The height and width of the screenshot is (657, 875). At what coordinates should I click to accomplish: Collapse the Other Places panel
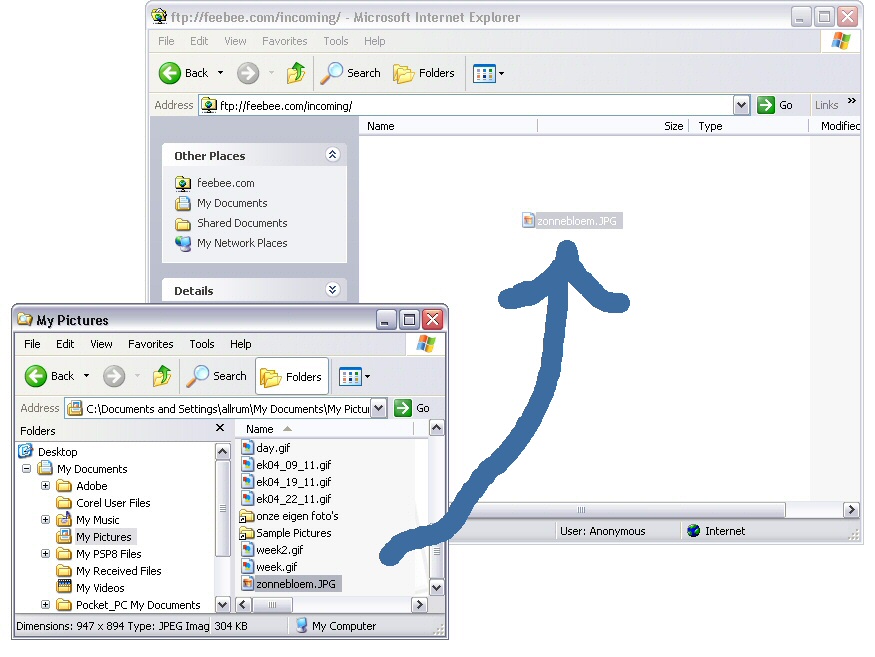[333, 155]
